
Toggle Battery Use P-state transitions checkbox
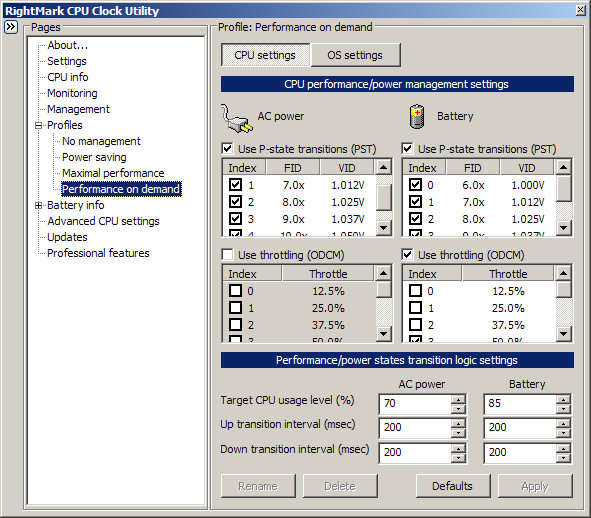[x=407, y=149]
